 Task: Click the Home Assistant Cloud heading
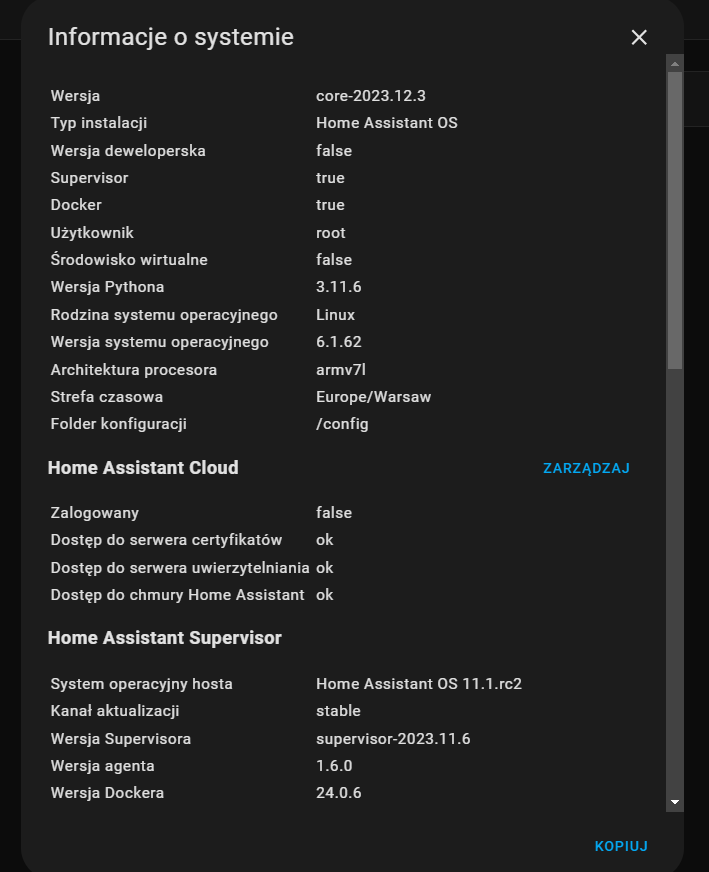(x=143, y=468)
